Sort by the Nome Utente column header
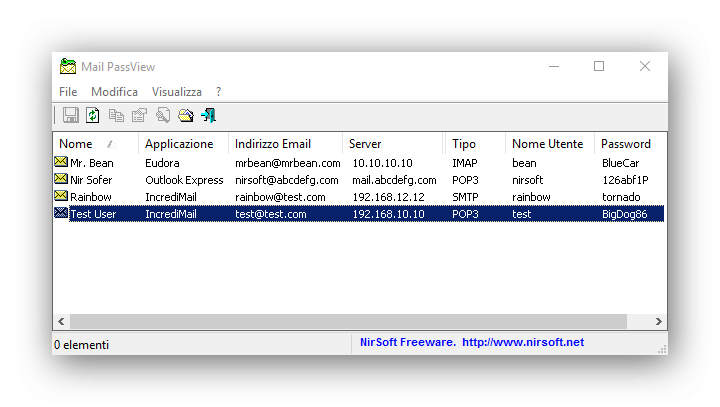Image resolution: width=720 pixels, height=407 pixels. pos(550,144)
